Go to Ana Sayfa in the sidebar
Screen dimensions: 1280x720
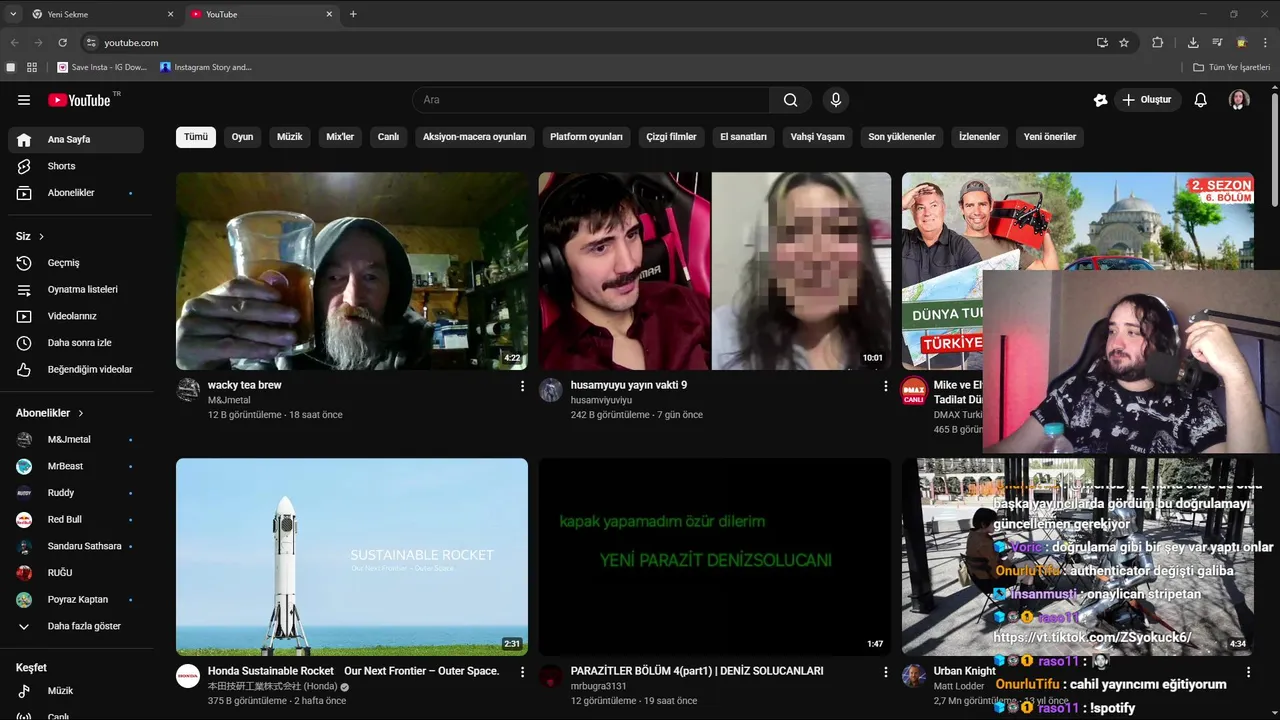76,140
